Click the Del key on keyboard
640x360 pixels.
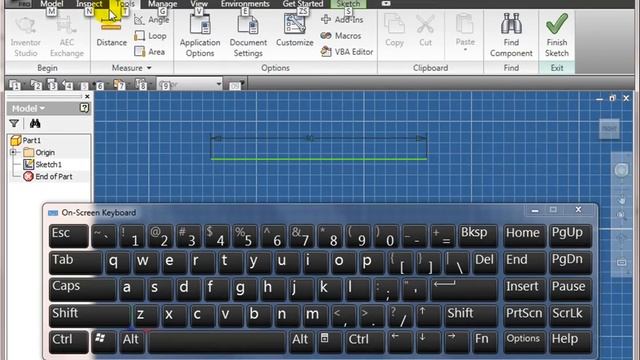click(484, 262)
